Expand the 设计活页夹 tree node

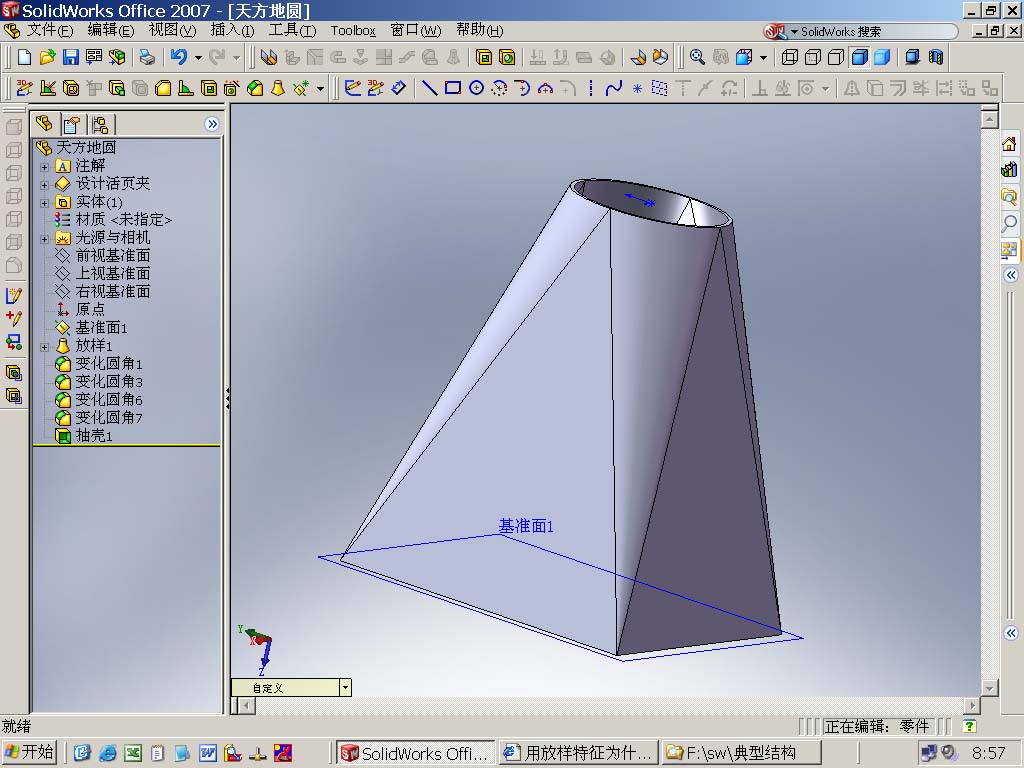pos(44,185)
